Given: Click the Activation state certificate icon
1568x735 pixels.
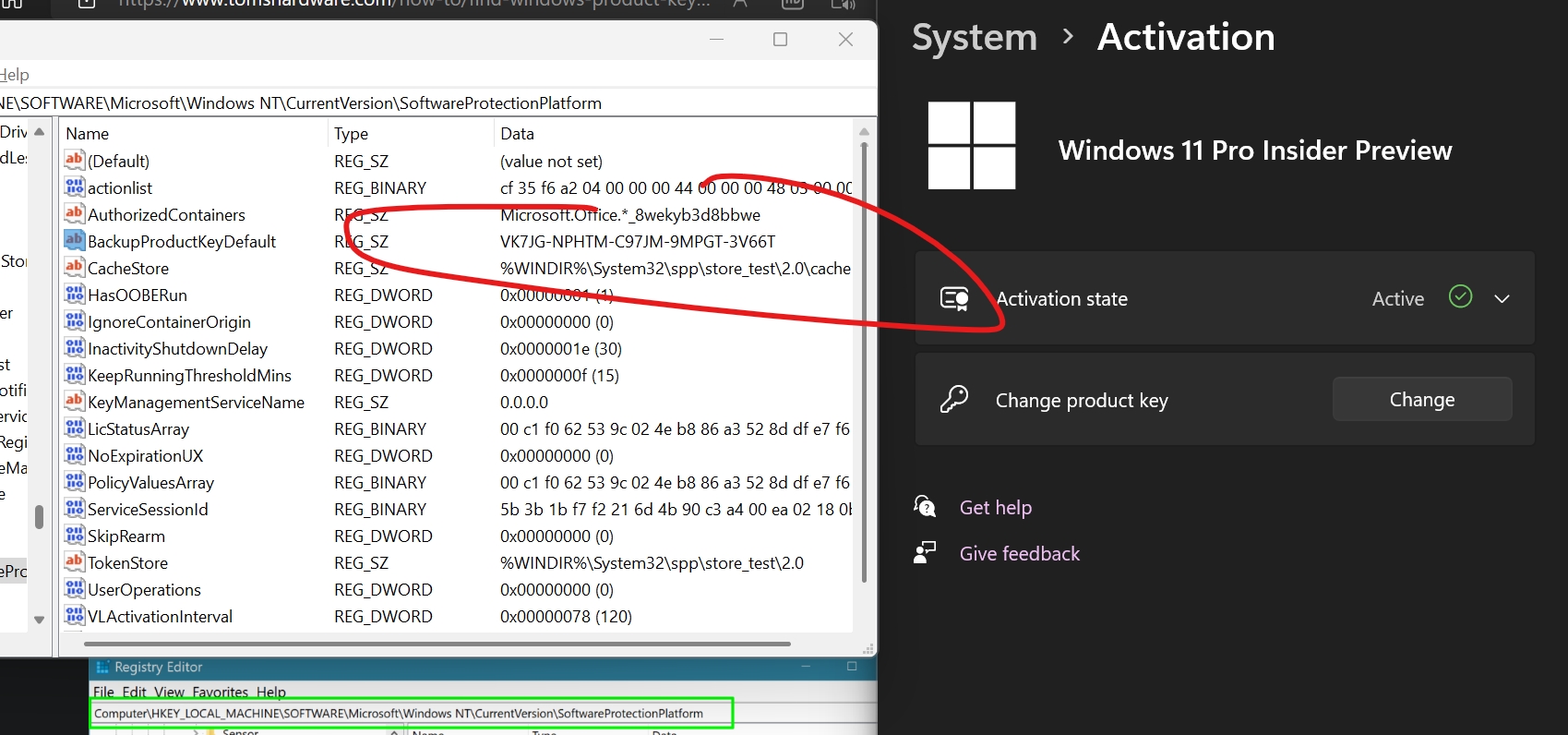Looking at the screenshot, I should [x=954, y=299].
